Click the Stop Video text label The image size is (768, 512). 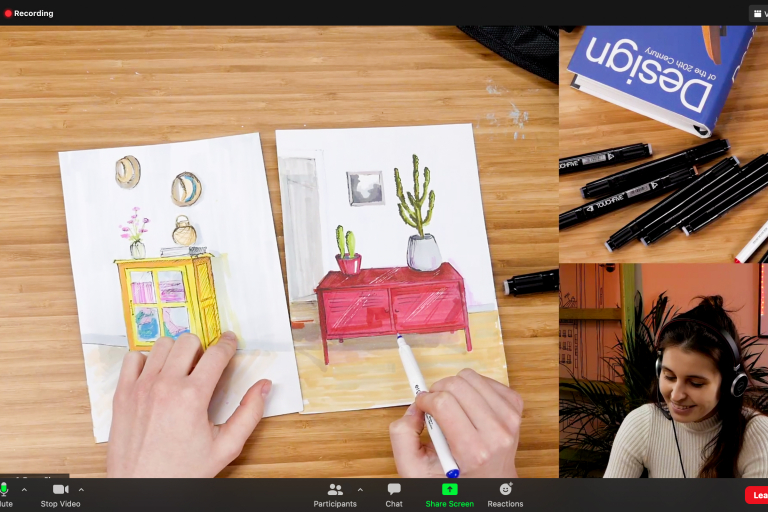coord(60,504)
